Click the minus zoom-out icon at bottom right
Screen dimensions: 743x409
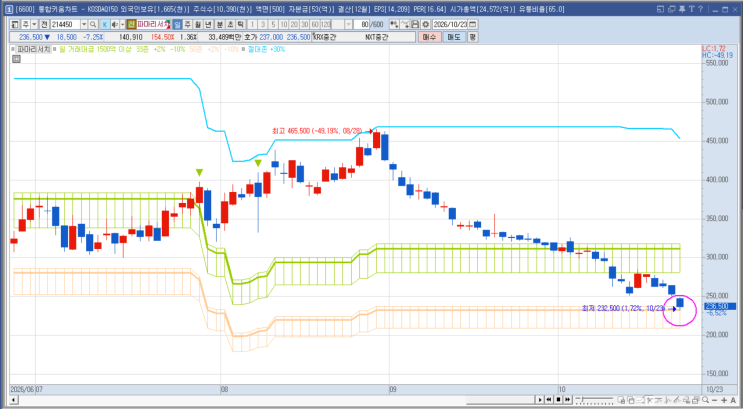[714, 400]
